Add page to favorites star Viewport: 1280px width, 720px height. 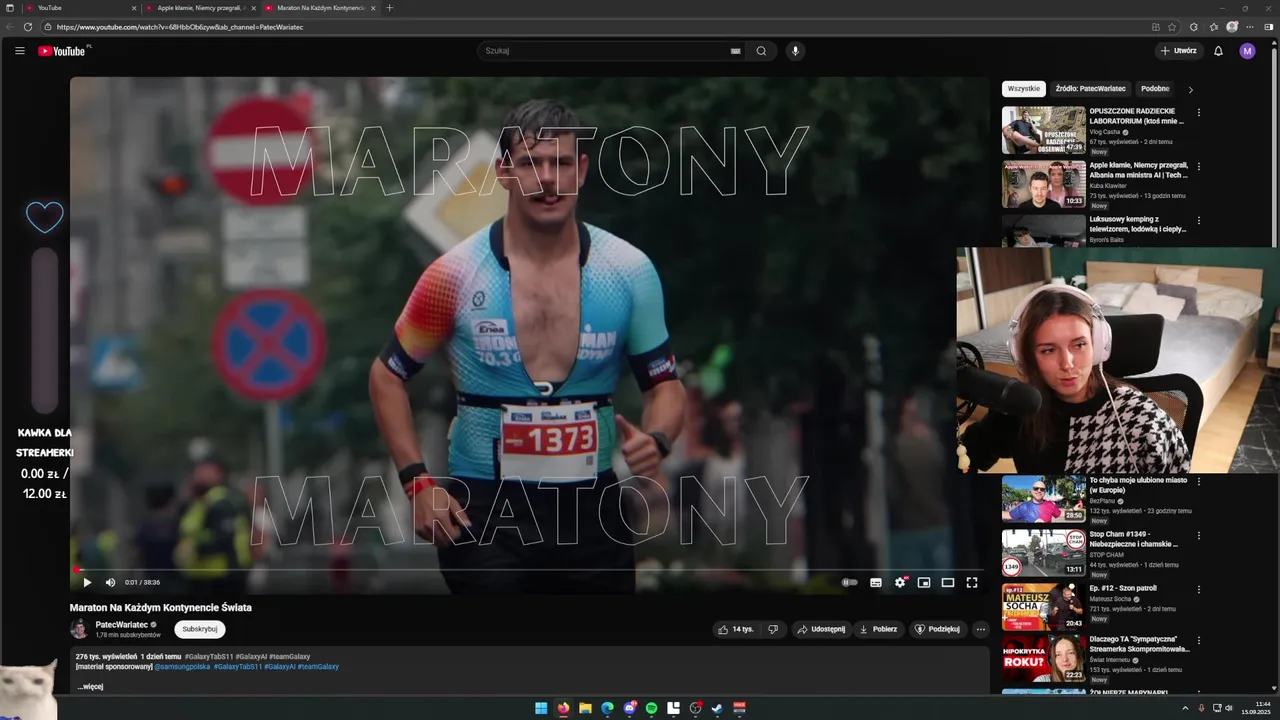[1172, 27]
